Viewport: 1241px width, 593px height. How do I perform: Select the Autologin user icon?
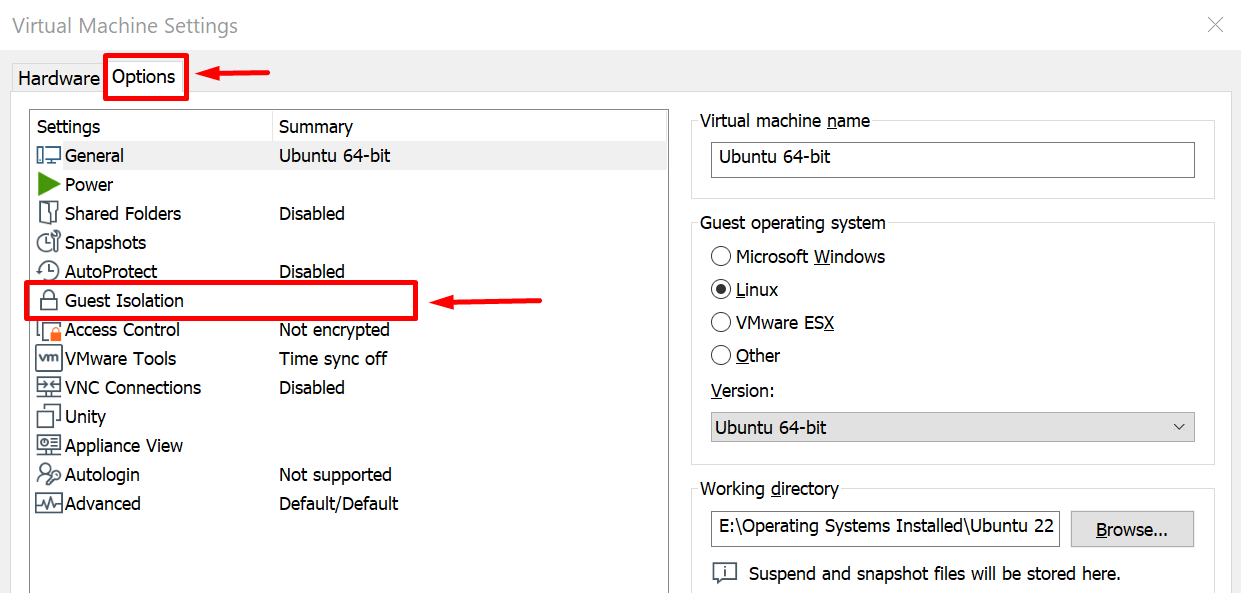coord(49,475)
